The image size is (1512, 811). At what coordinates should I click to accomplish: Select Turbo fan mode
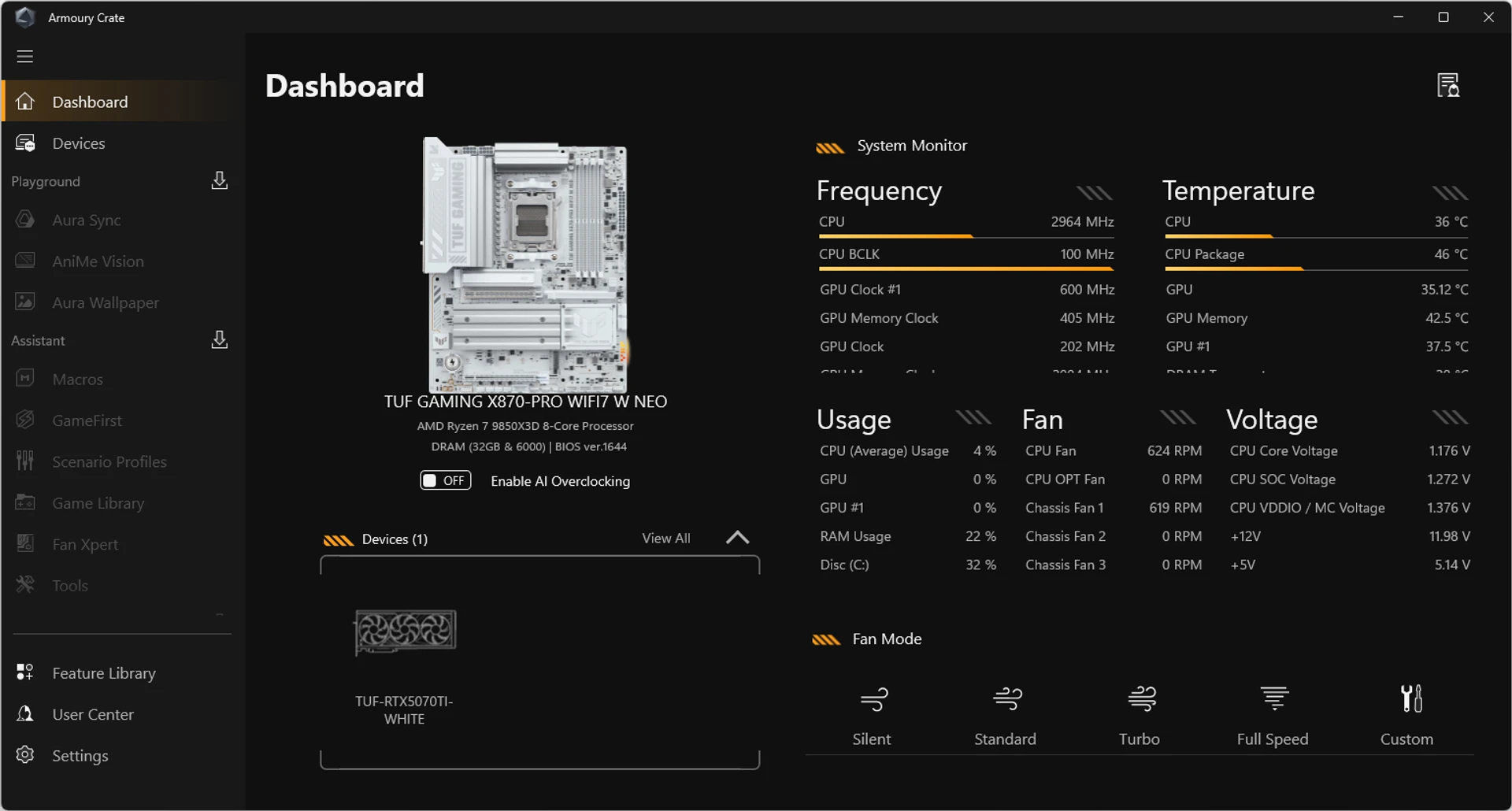coord(1140,716)
